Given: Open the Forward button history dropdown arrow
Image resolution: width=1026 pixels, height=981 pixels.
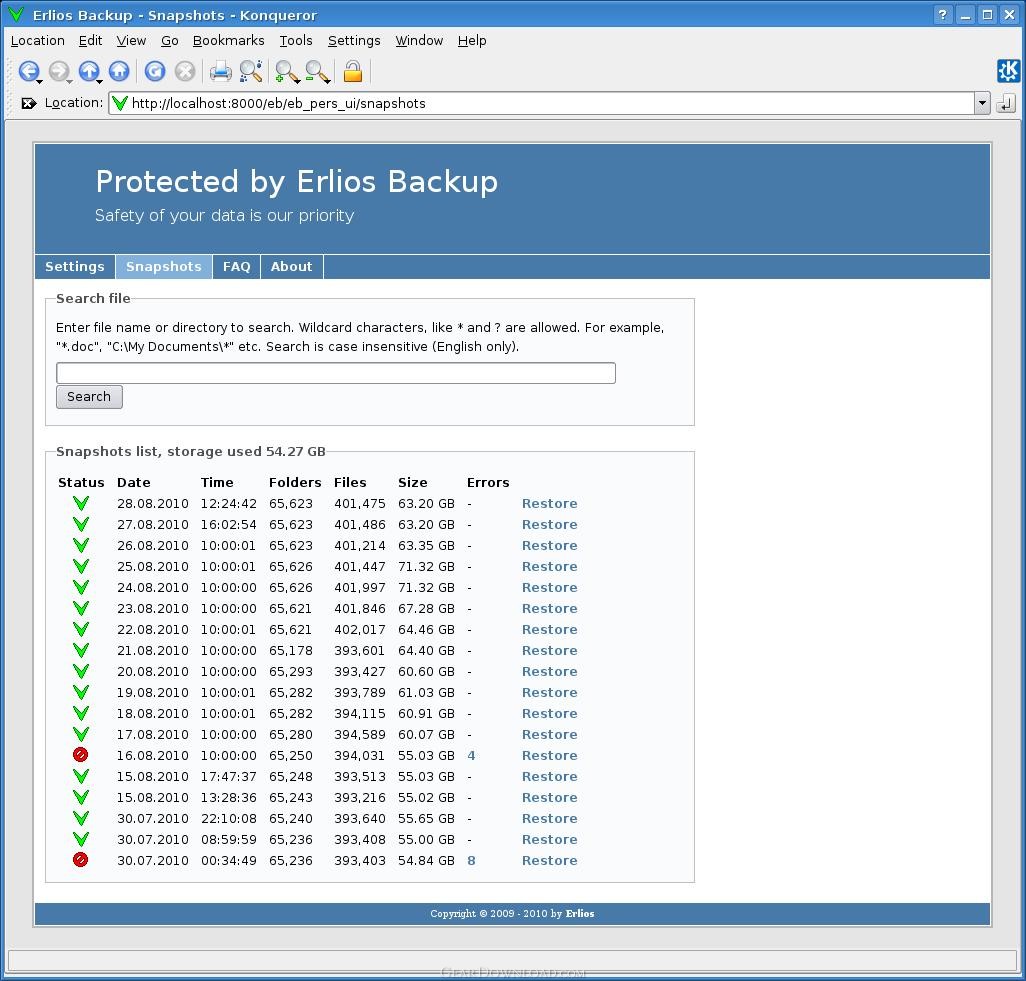Looking at the screenshot, I should (x=70, y=81).
